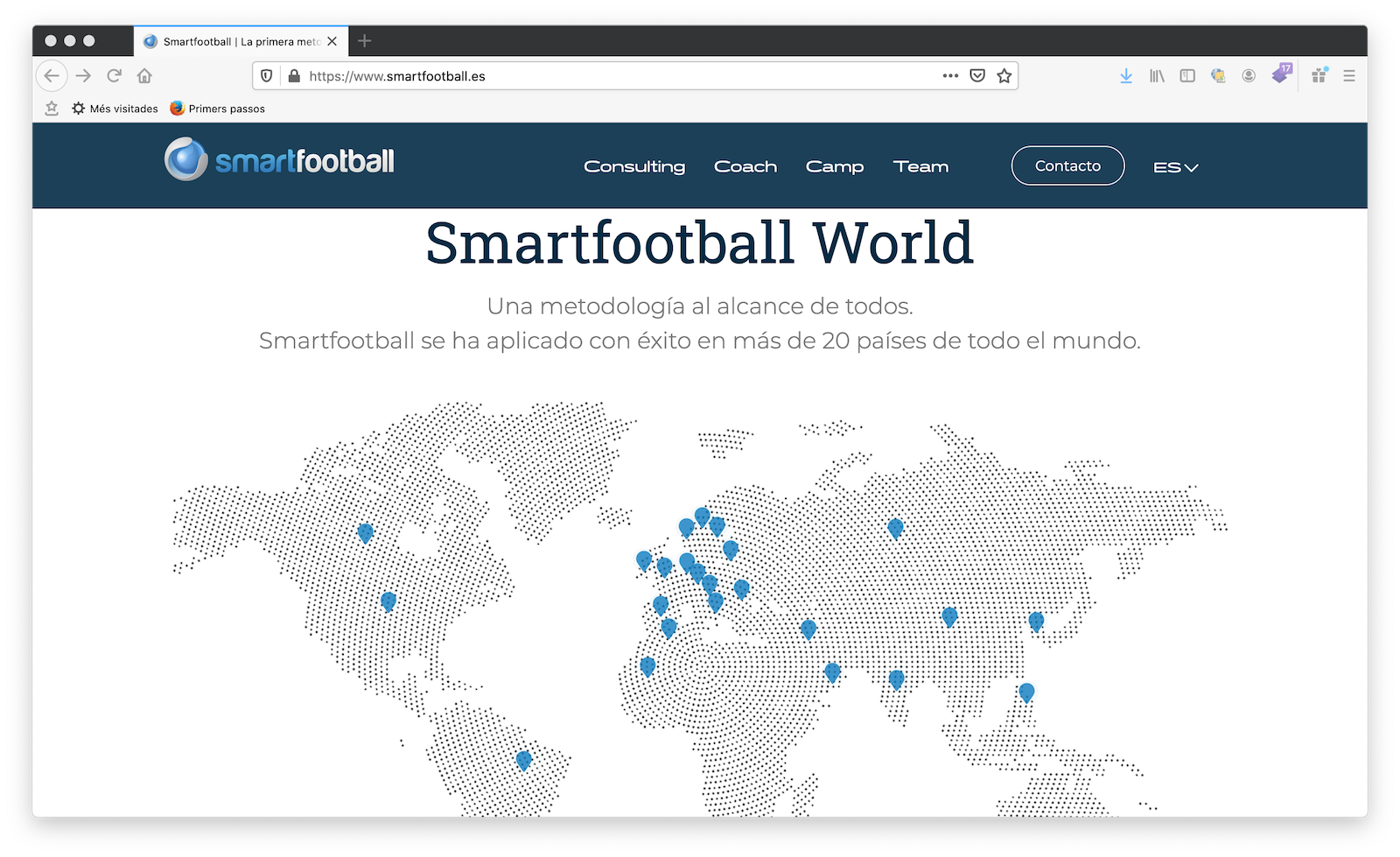Open the Primers passos bookmark
Image resolution: width=1400 pixels, height=857 pixels.
pyautogui.click(x=218, y=109)
